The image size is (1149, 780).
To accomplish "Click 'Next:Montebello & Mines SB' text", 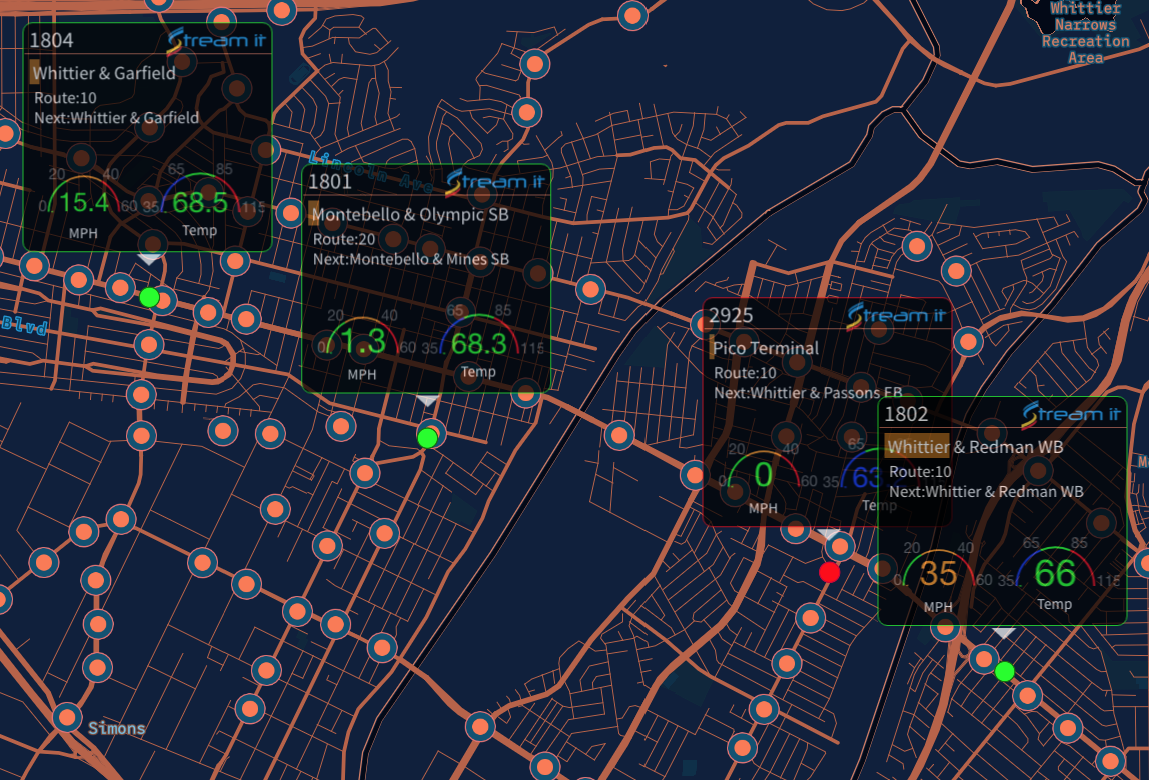I will tap(410, 260).
